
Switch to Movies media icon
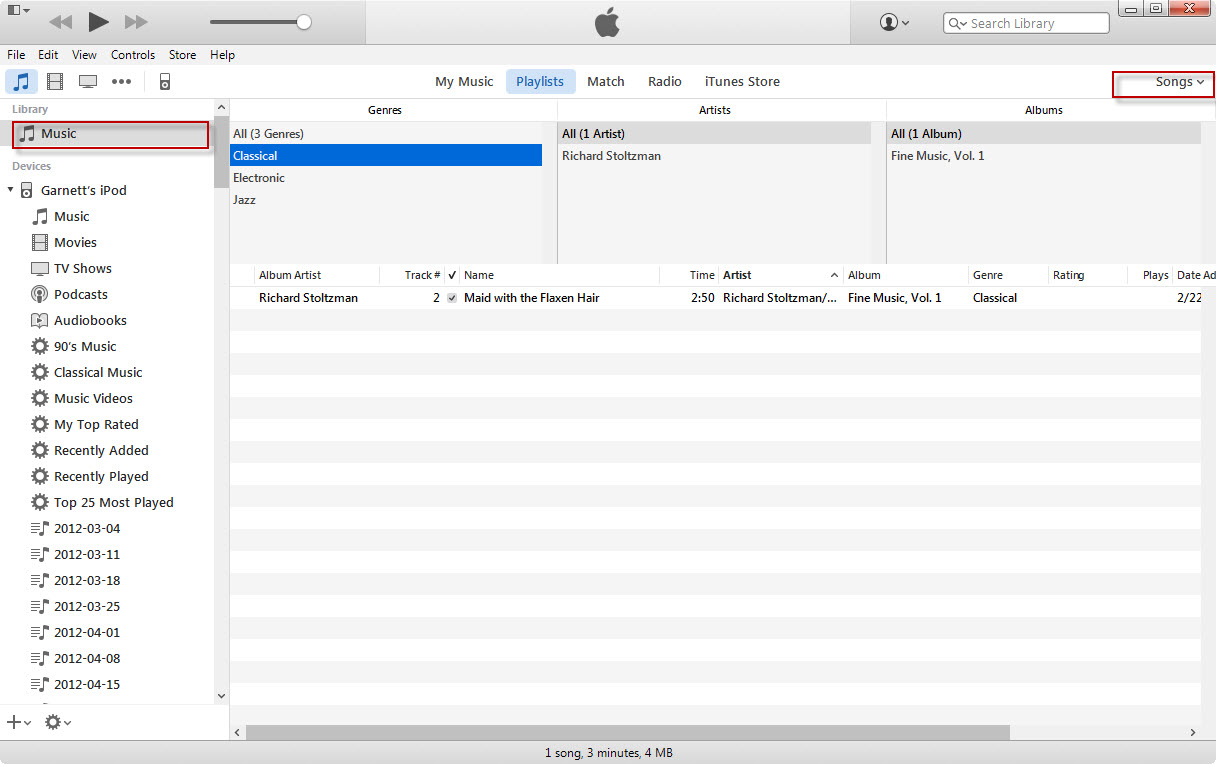click(x=55, y=81)
